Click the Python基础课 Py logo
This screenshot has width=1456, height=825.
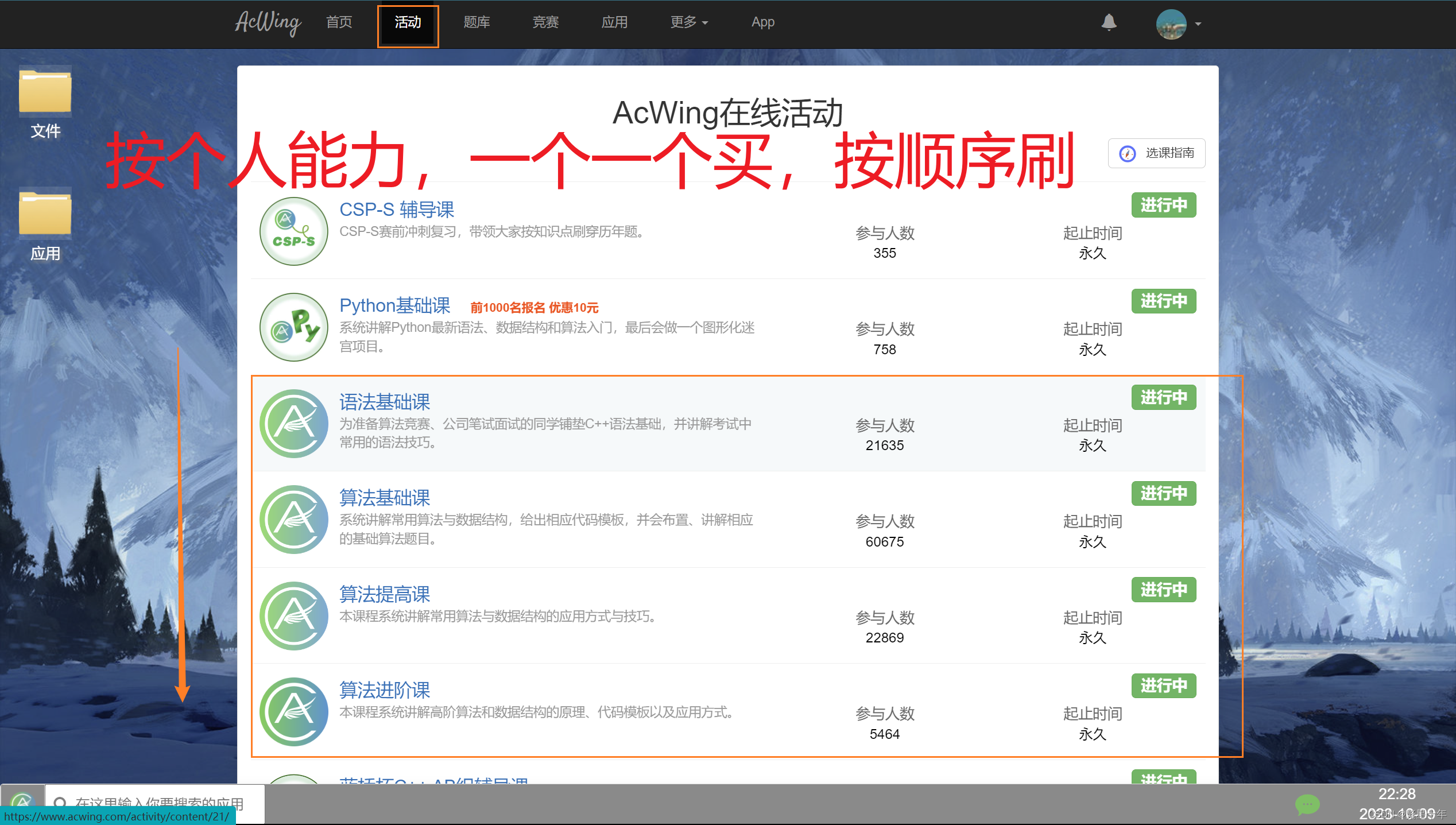pyautogui.click(x=294, y=327)
